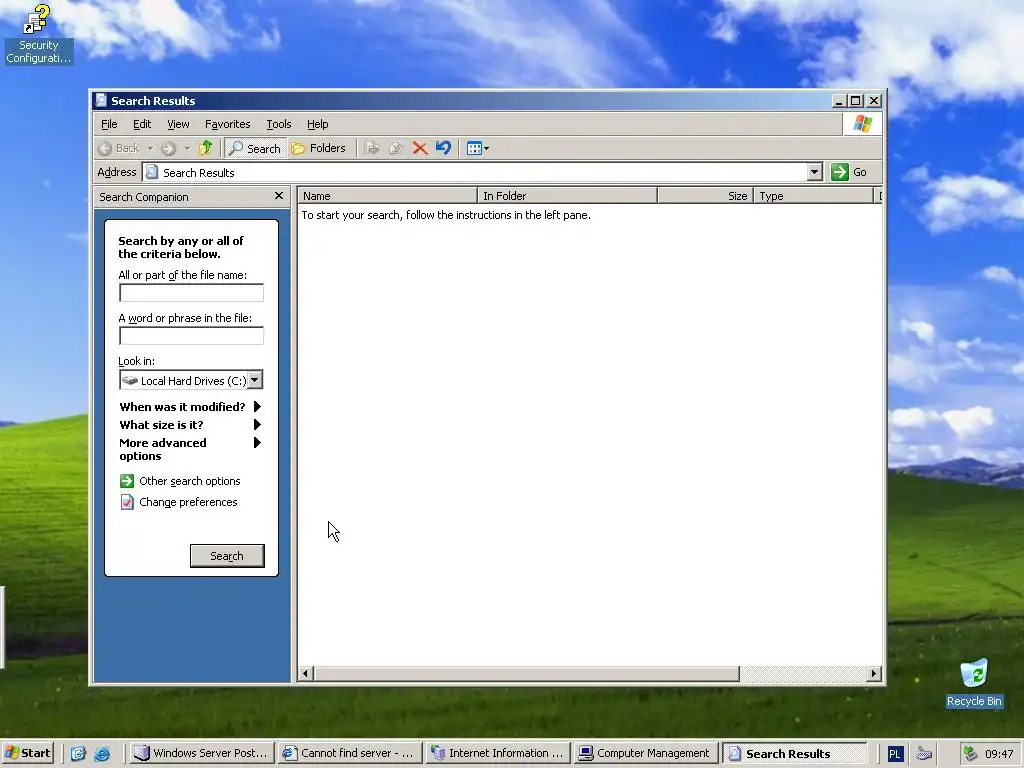Screen dimensions: 1024x768
Task: Switch to Internet Information taskbar window
Action: click(x=497, y=753)
